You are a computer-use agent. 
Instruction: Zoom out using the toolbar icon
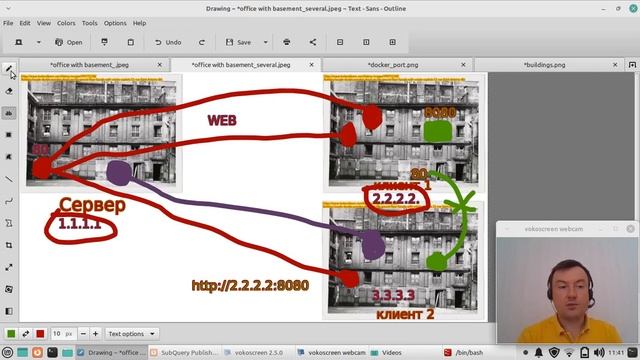point(340,42)
